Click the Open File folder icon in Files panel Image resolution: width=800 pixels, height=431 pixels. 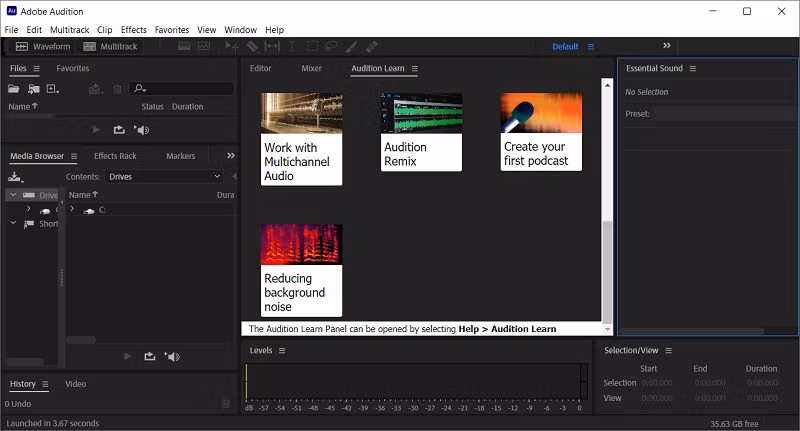pos(14,89)
